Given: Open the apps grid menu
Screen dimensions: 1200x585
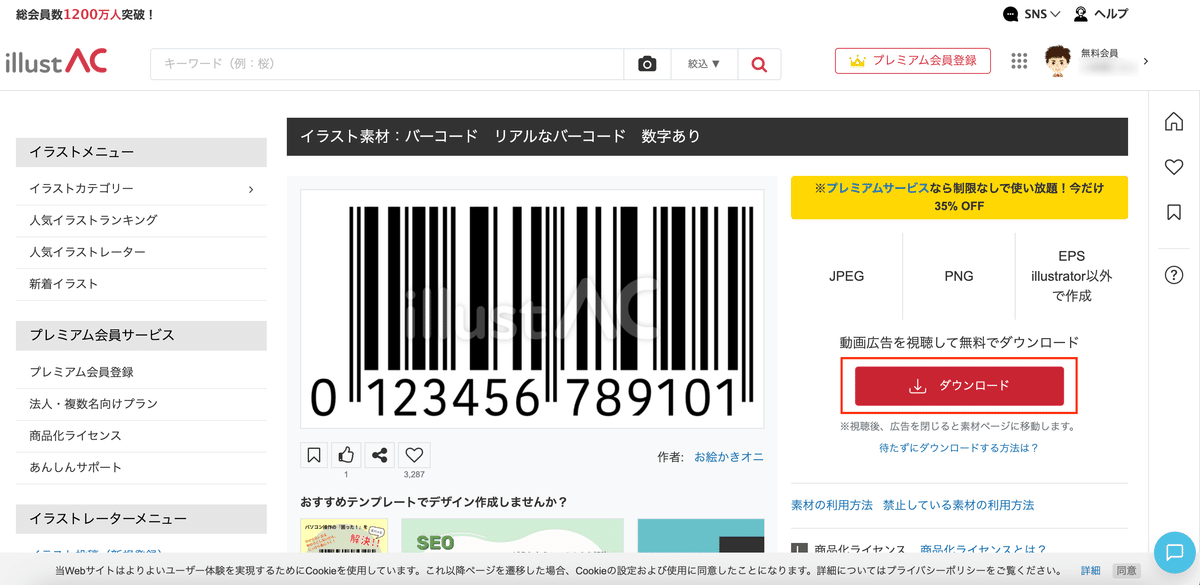Looking at the screenshot, I should pos(1019,61).
